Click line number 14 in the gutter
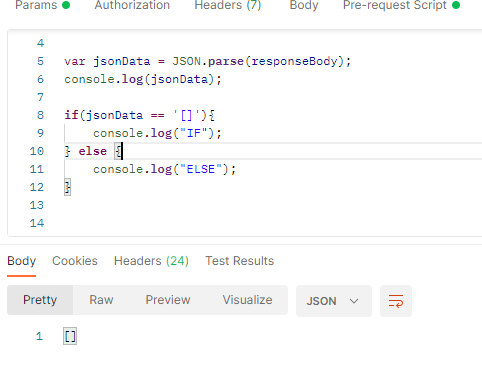Viewport: 482px width, 392px height. (x=37, y=223)
